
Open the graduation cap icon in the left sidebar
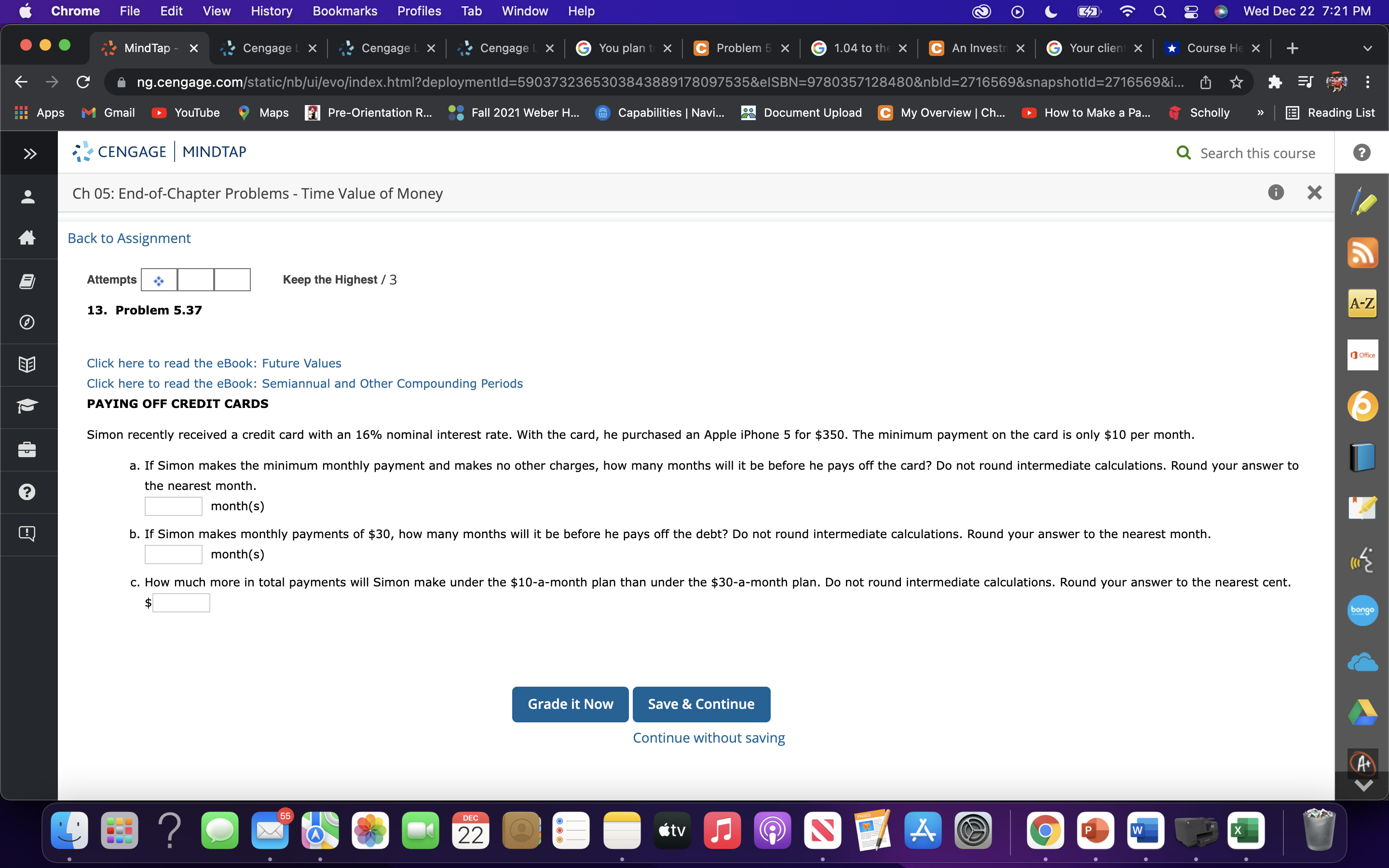(27, 407)
